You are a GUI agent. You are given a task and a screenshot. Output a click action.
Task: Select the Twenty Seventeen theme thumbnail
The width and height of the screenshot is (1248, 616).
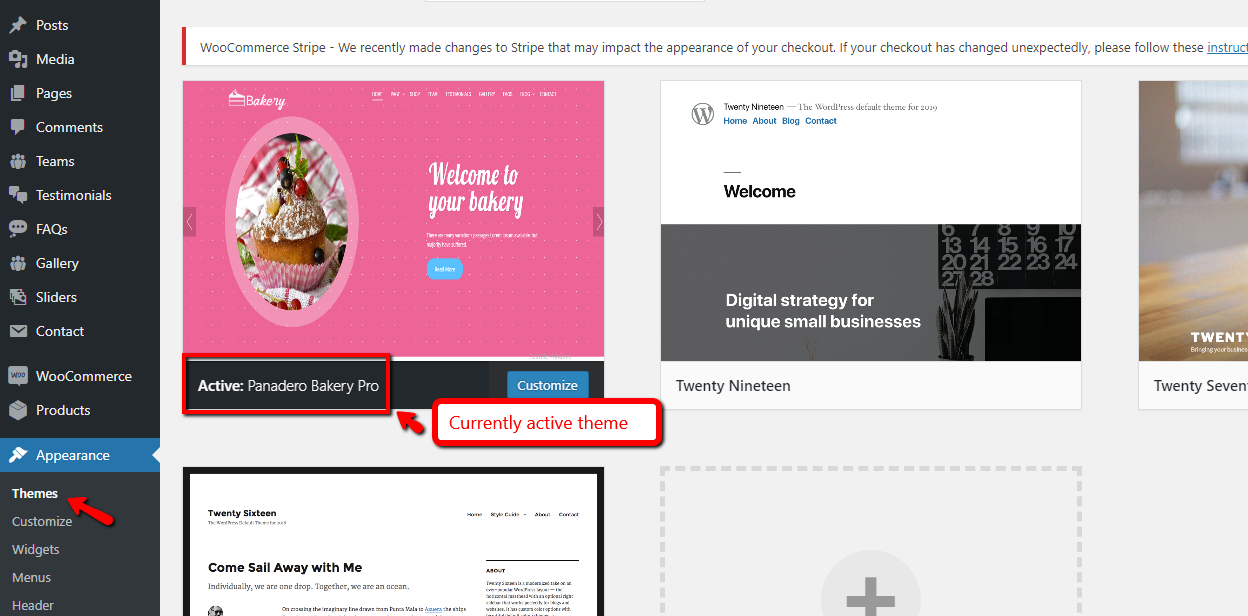tap(1193, 221)
